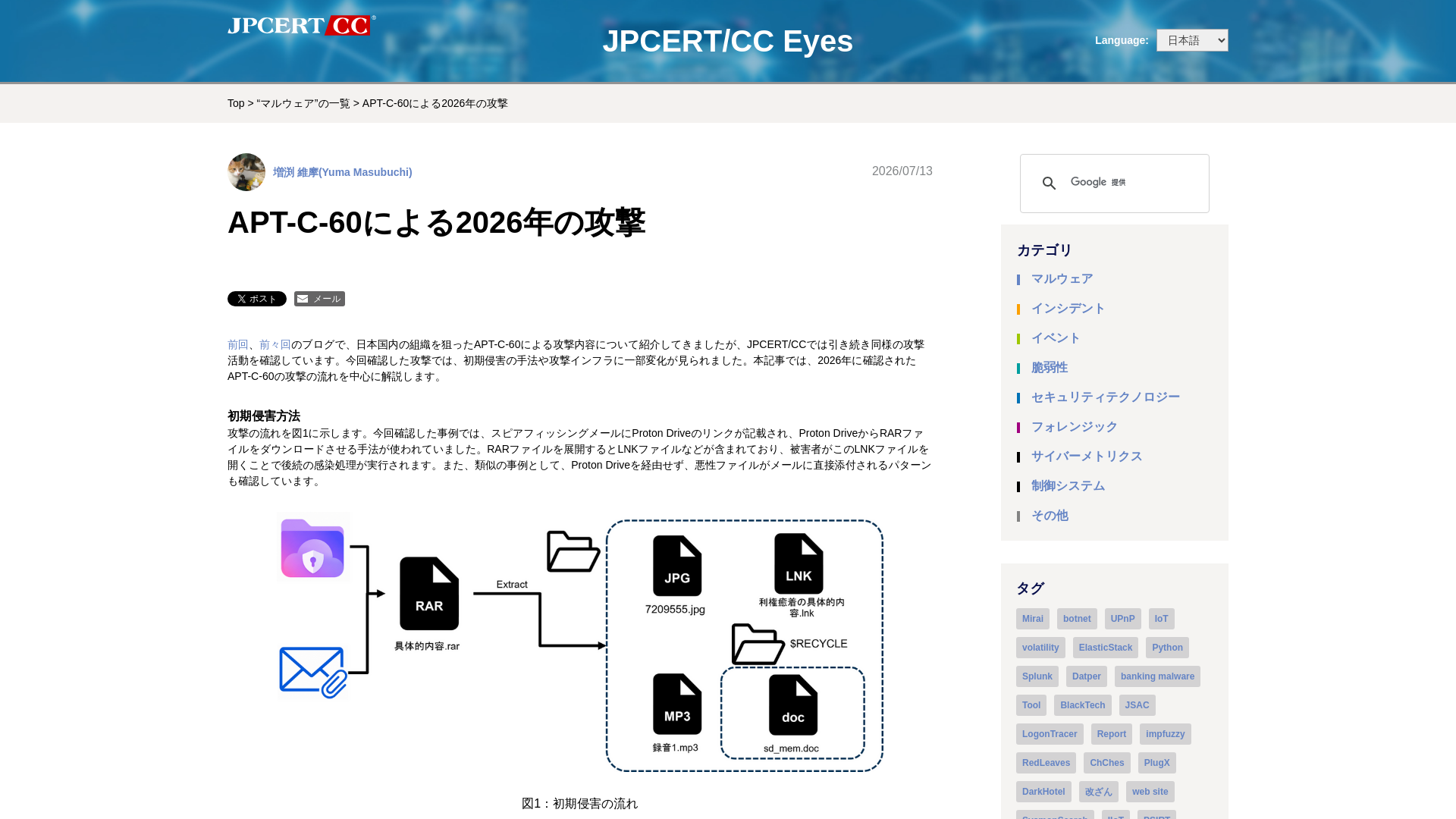Select the Datper tag
Image resolution: width=1456 pixels, height=819 pixels.
click(x=1087, y=676)
